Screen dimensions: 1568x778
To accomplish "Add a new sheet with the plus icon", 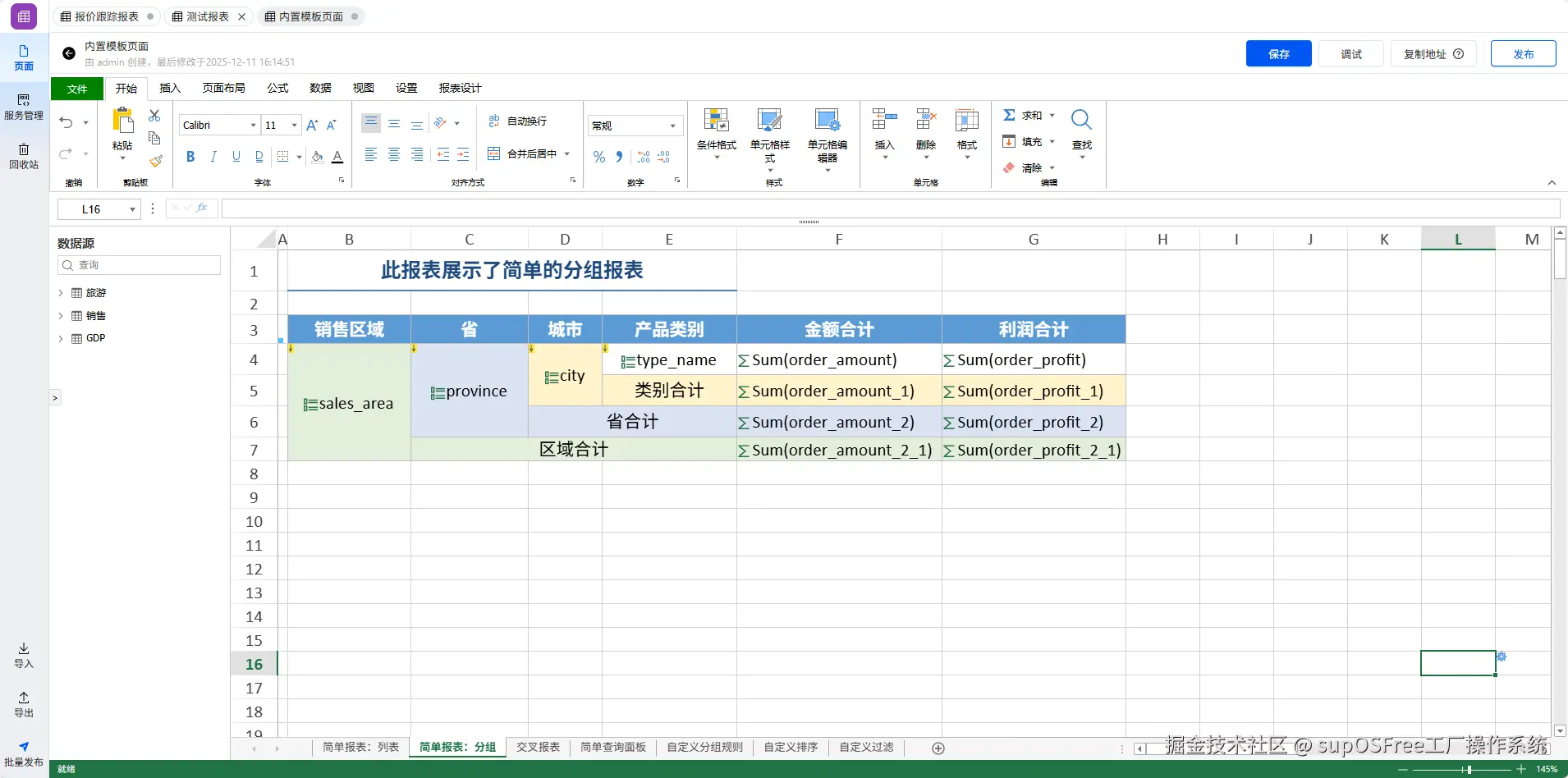I will tap(938, 748).
